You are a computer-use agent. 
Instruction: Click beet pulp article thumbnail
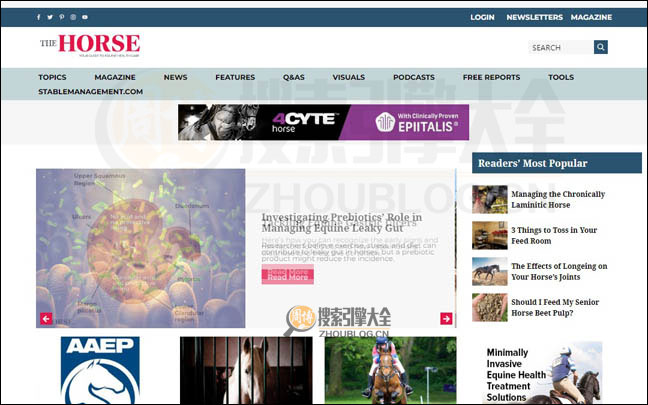[x=490, y=307]
